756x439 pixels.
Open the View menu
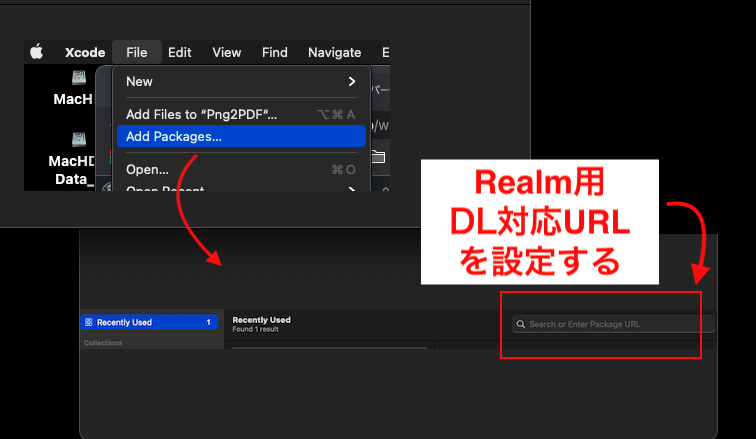click(x=227, y=52)
